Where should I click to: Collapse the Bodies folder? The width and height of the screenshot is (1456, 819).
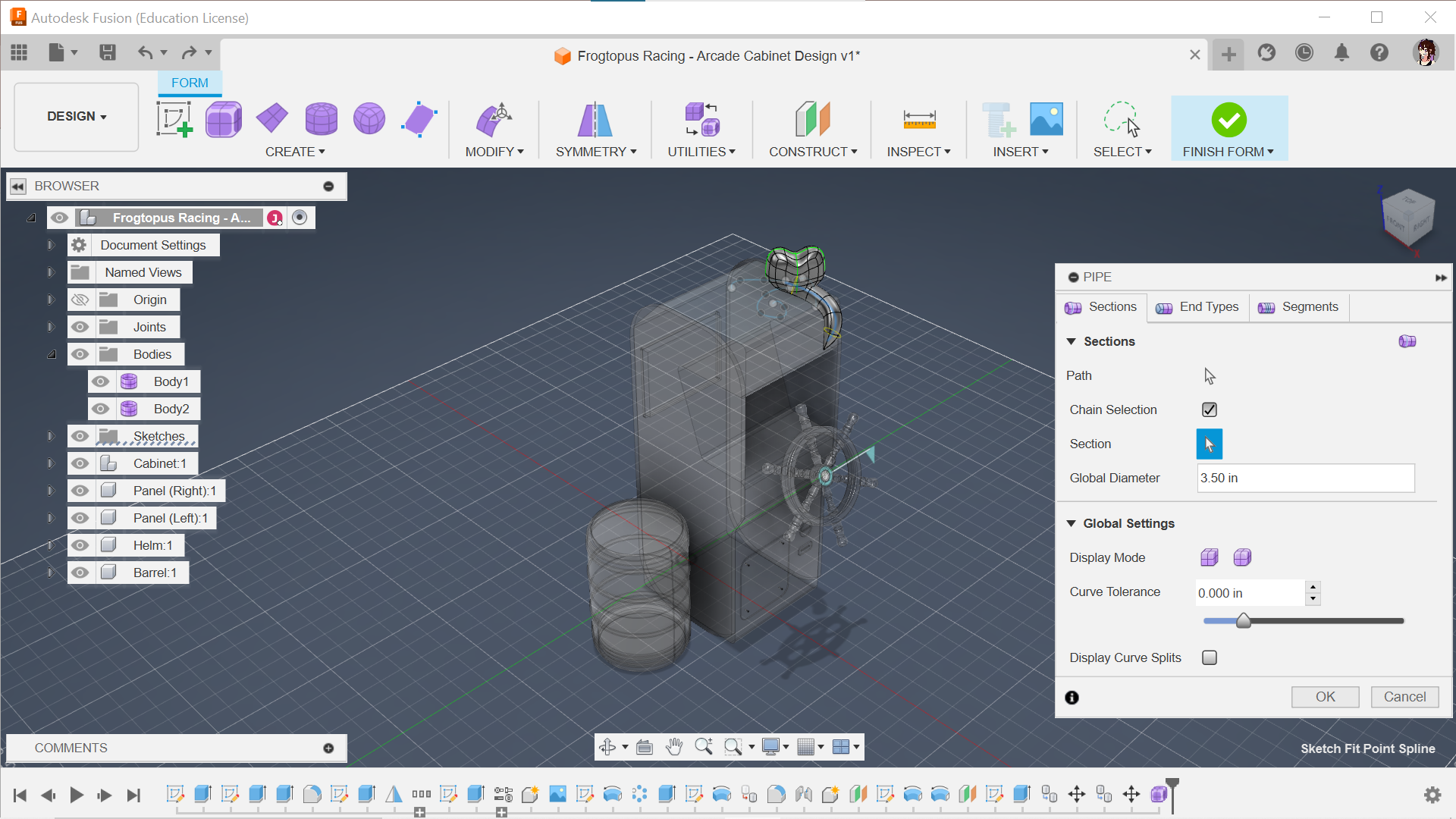(51, 354)
